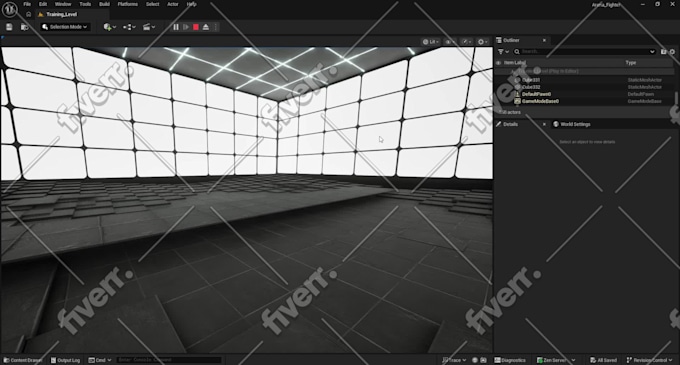Focus the console command input field
Screen dimensions: 680x365
[x=169, y=360]
